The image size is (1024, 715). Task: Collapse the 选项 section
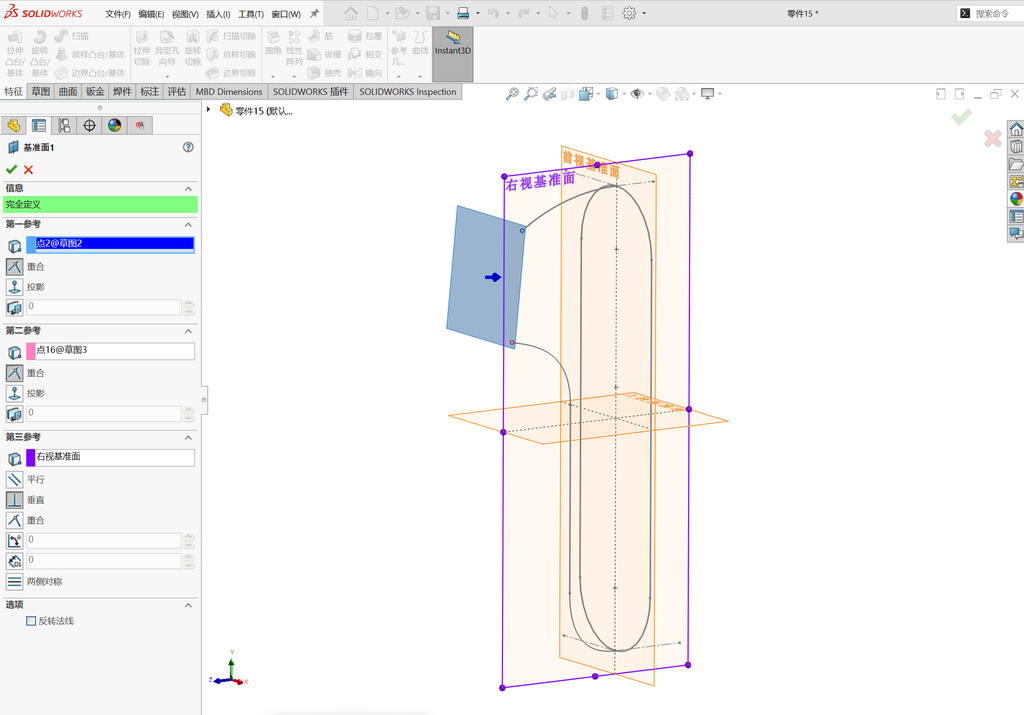click(x=188, y=605)
